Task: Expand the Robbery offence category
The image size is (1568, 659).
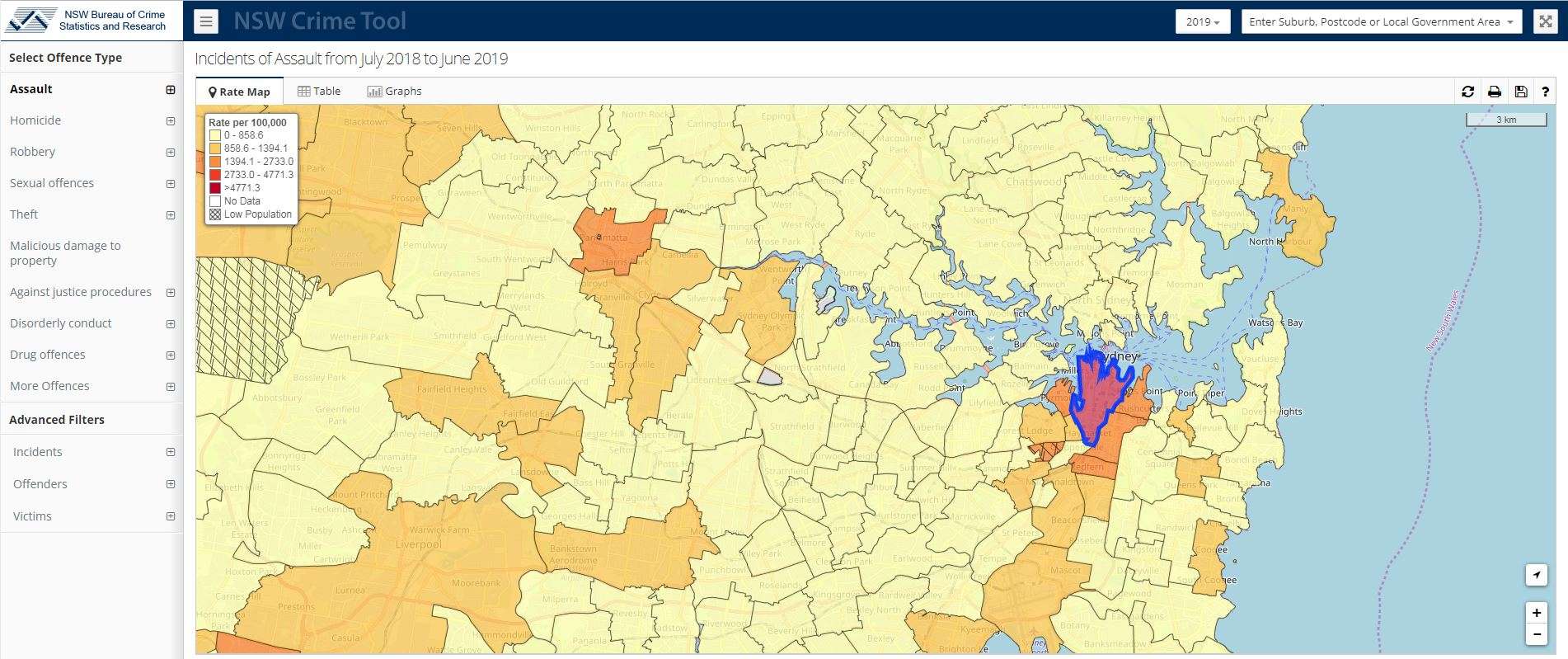Action: coord(171,152)
